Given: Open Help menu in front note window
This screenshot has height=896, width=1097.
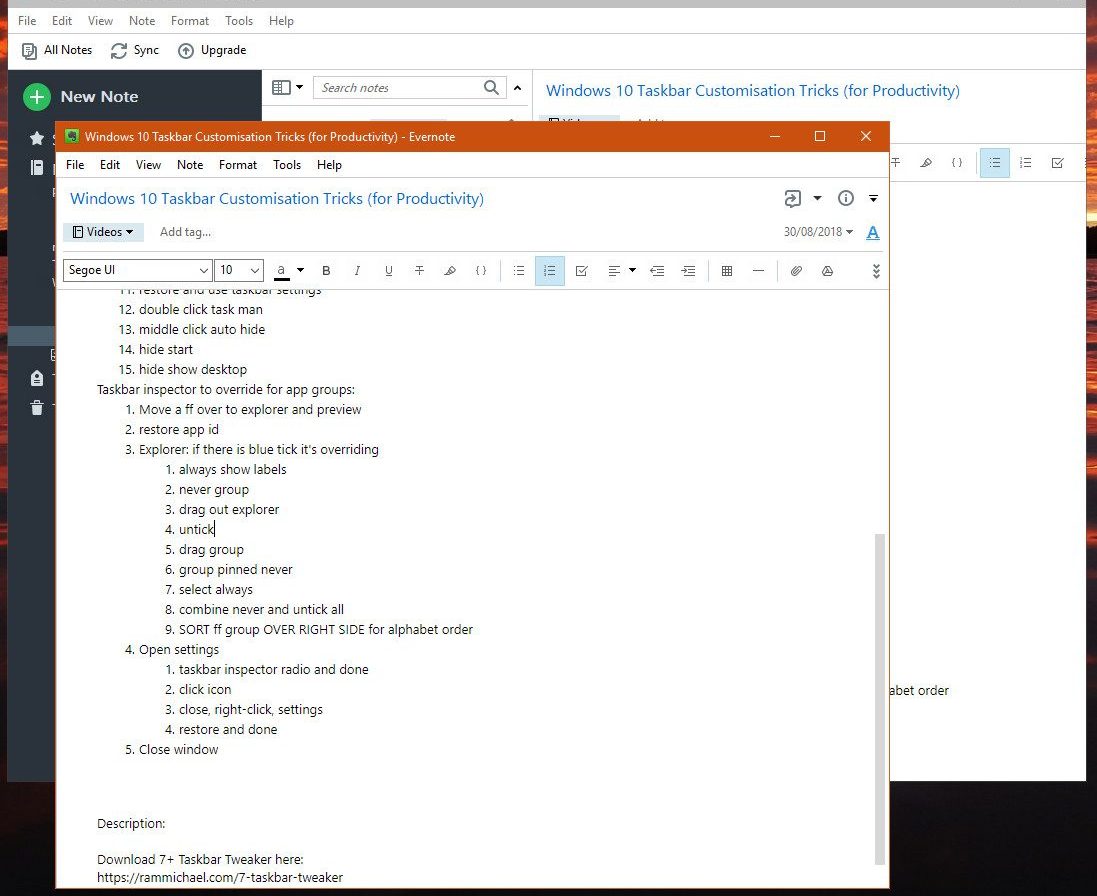Looking at the screenshot, I should pos(329,165).
